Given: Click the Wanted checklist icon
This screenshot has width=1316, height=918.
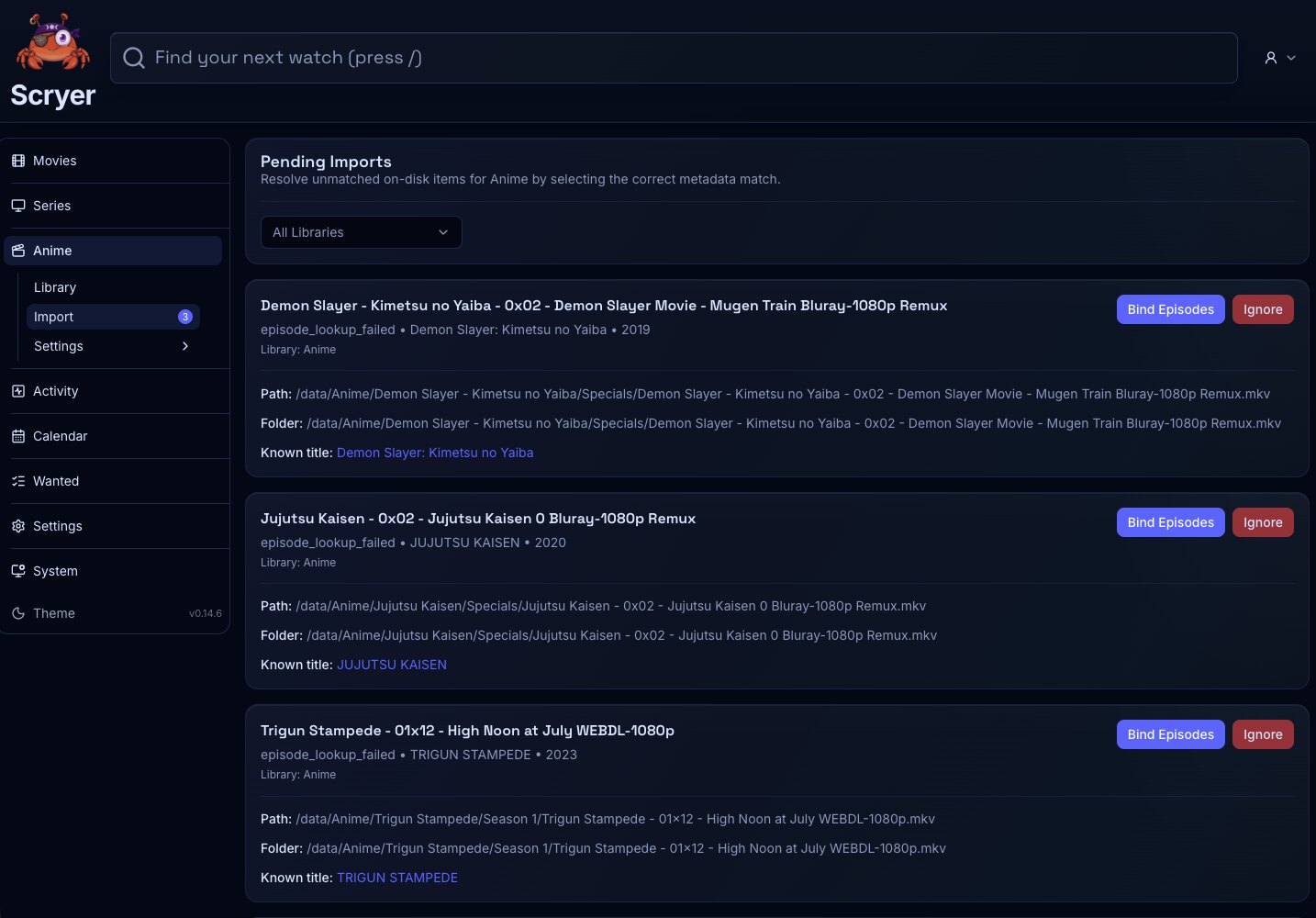Looking at the screenshot, I should click(x=18, y=481).
